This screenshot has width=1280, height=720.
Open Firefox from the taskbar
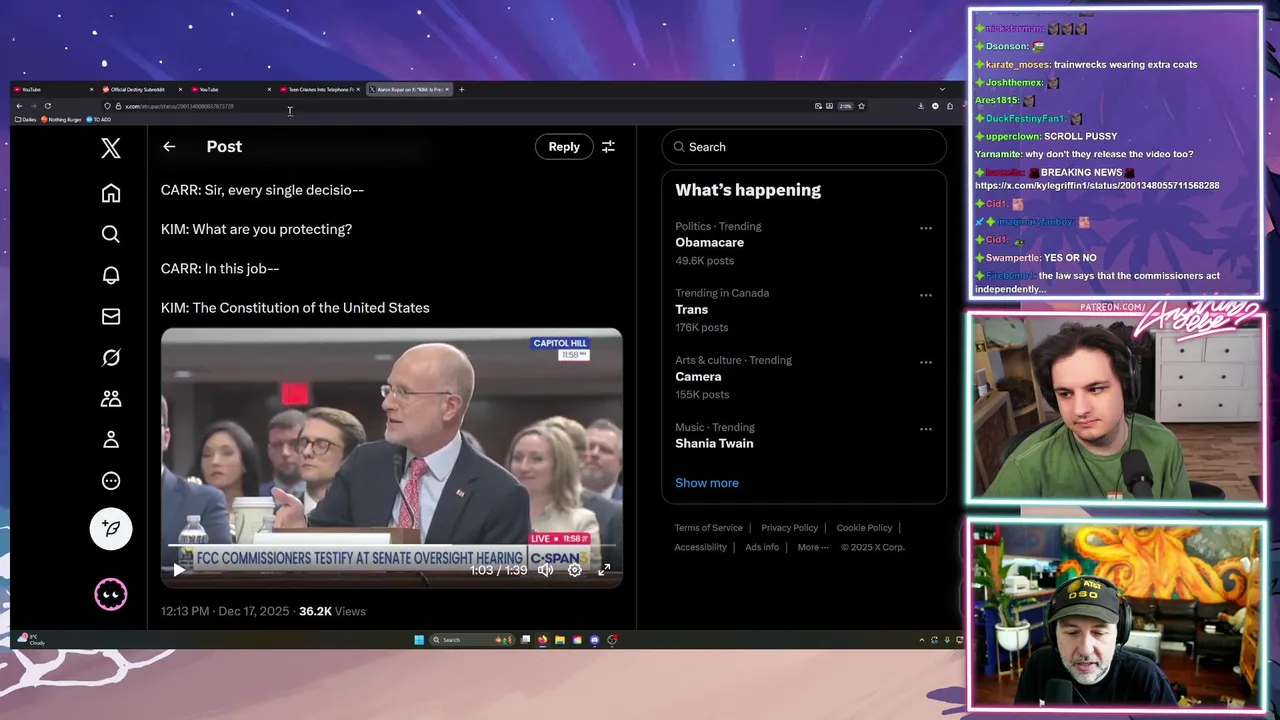pos(543,640)
